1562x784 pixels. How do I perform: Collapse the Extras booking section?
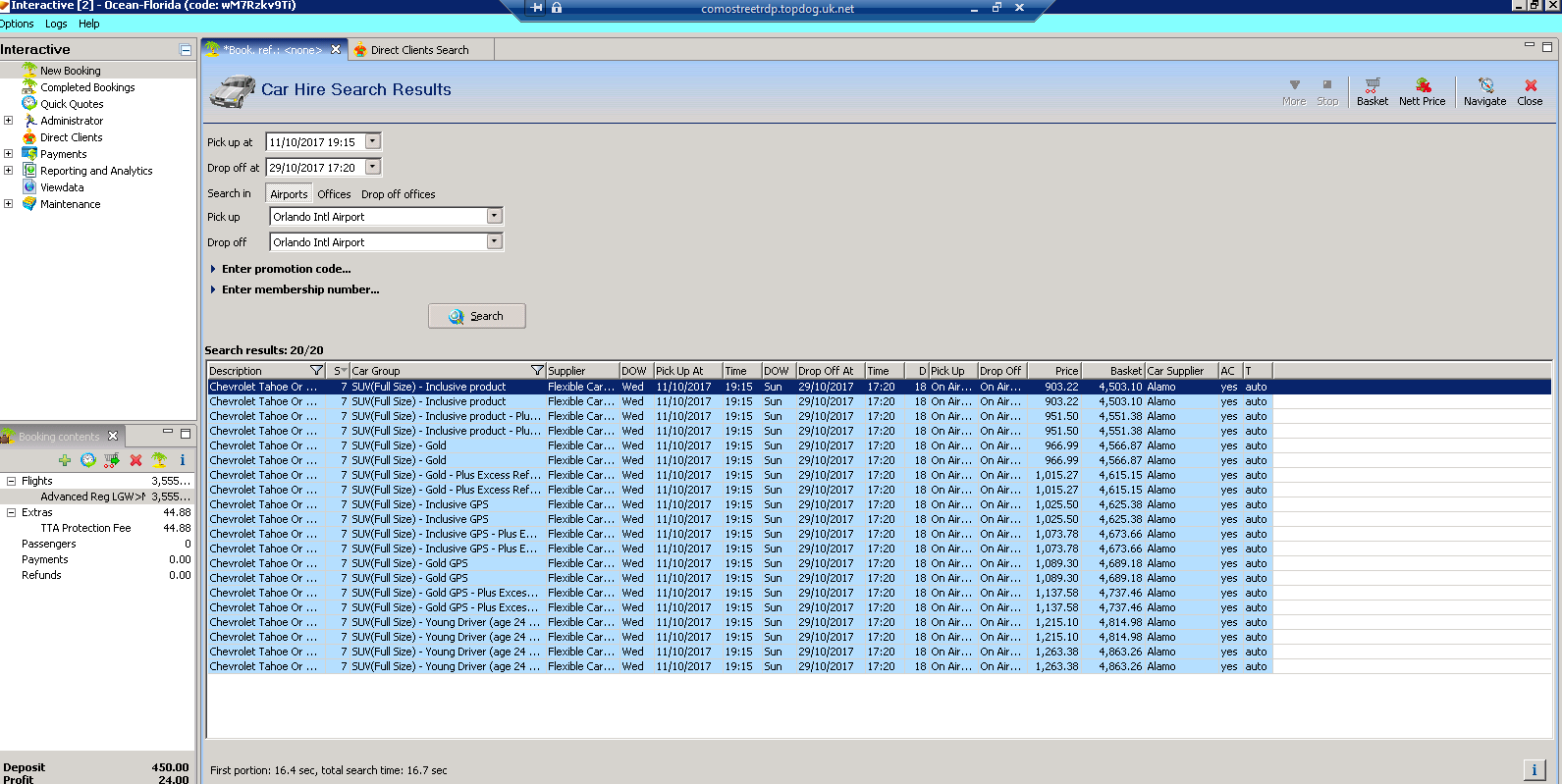click(11, 512)
